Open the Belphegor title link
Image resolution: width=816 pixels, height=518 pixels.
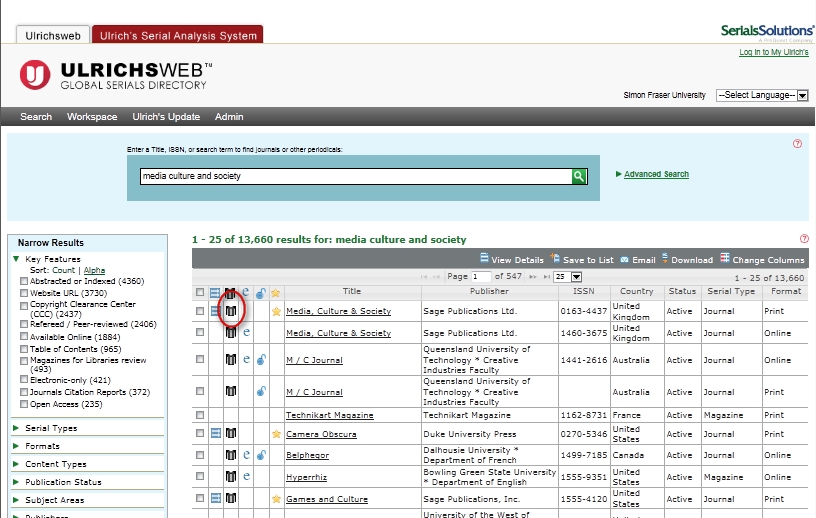coord(307,455)
